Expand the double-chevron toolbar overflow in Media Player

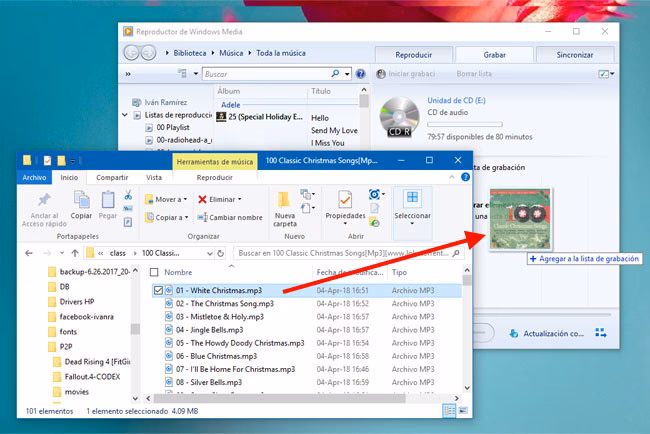[128, 74]
